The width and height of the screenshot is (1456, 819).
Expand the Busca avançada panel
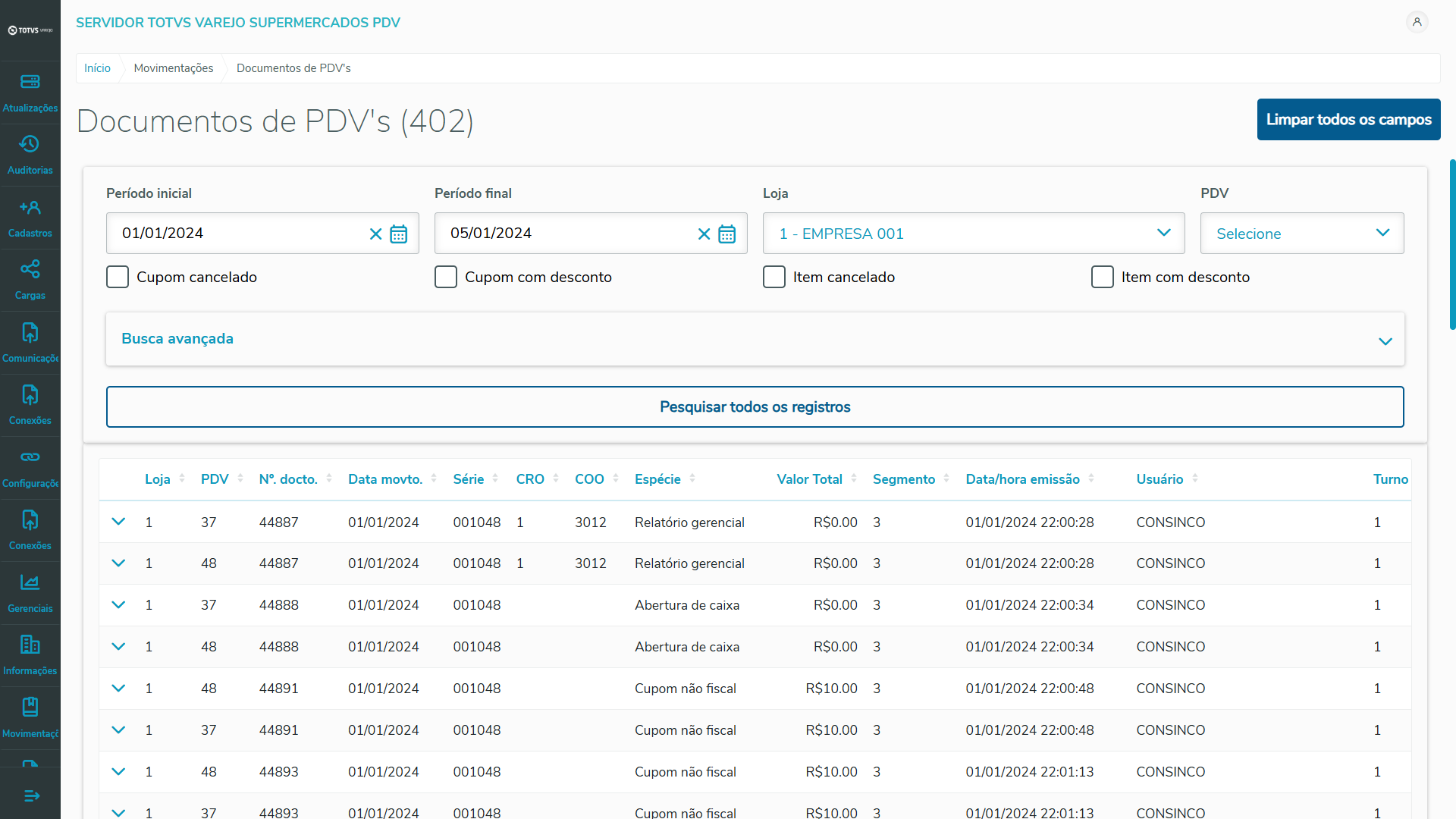[x=755, y=339]
